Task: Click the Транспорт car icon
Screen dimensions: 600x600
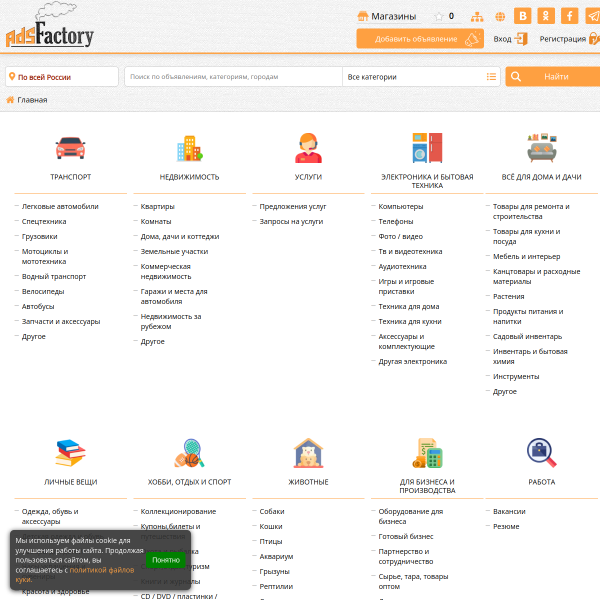Action: point(70,148)
